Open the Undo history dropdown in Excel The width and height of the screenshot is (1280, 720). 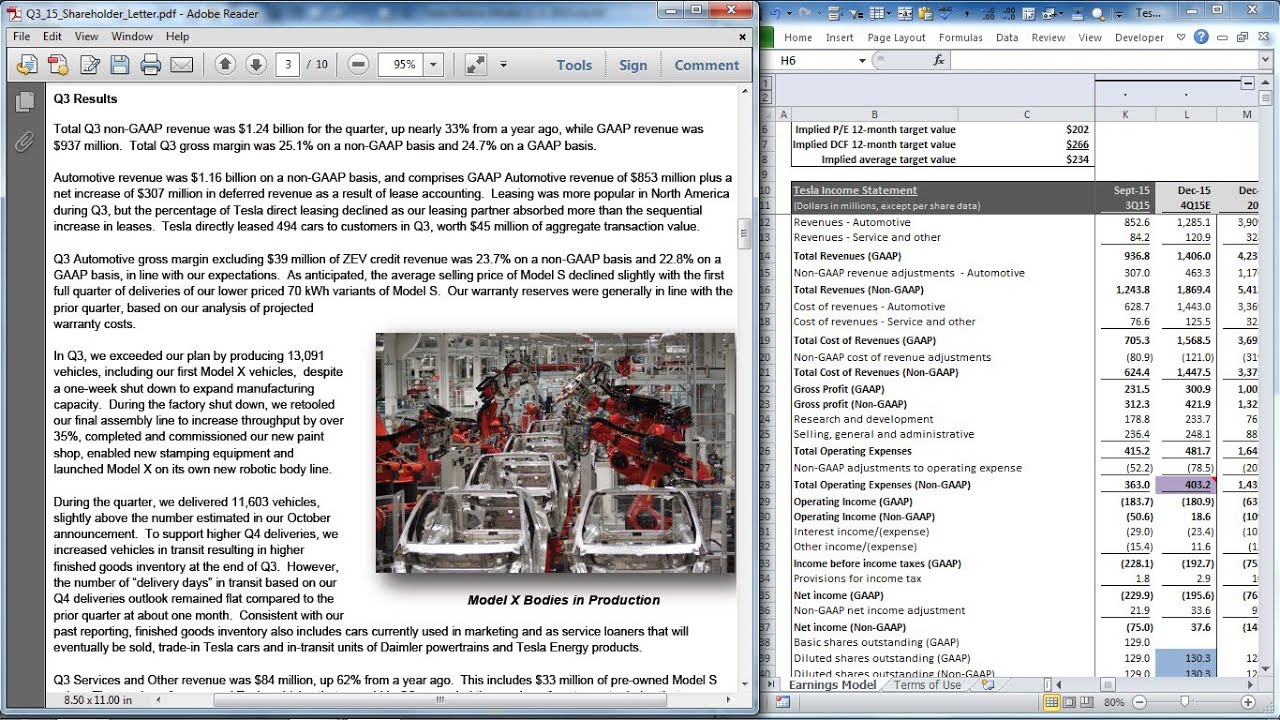(788, 13)
